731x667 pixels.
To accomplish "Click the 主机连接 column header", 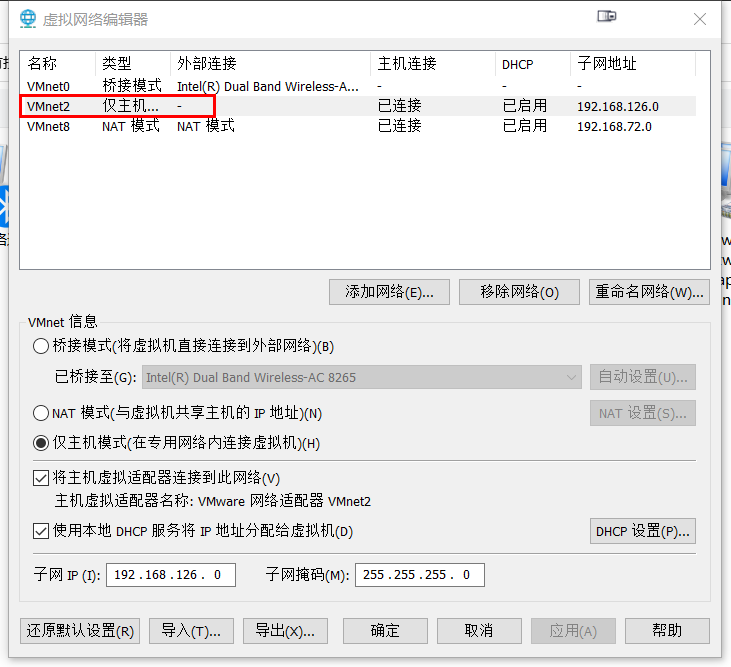I will (433, 63).
